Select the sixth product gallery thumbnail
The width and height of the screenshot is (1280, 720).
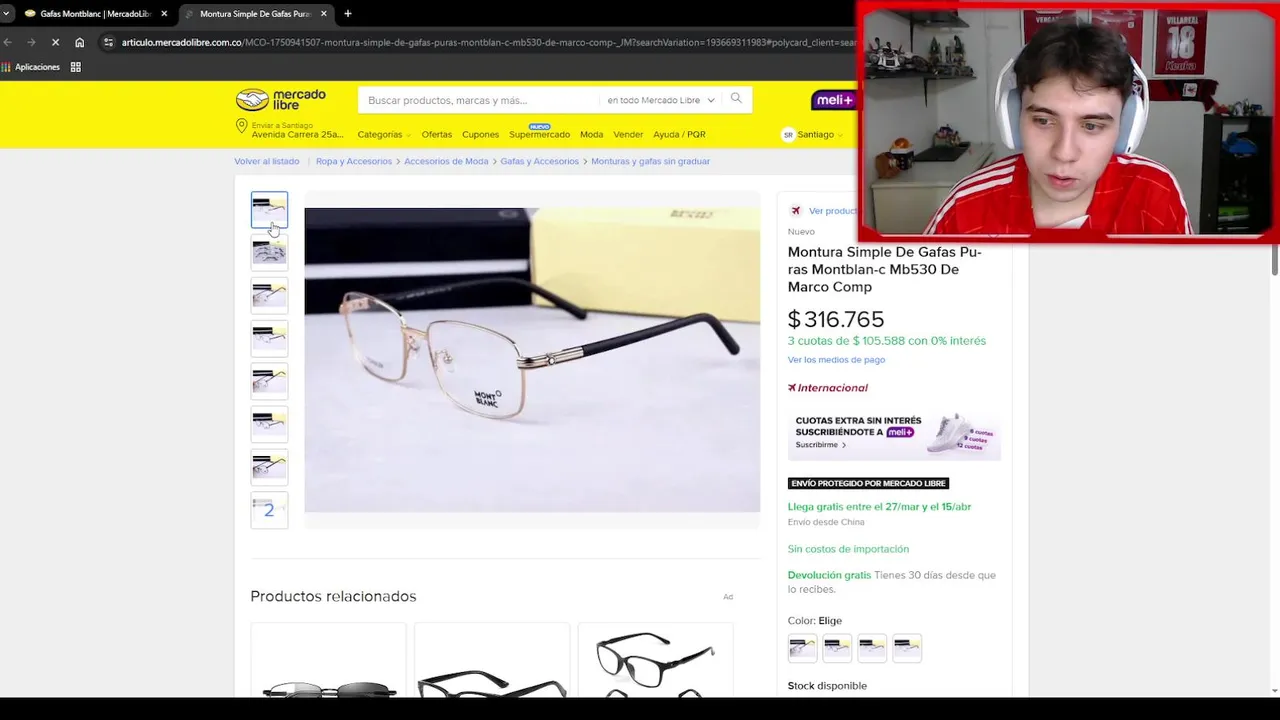point(269,424)
